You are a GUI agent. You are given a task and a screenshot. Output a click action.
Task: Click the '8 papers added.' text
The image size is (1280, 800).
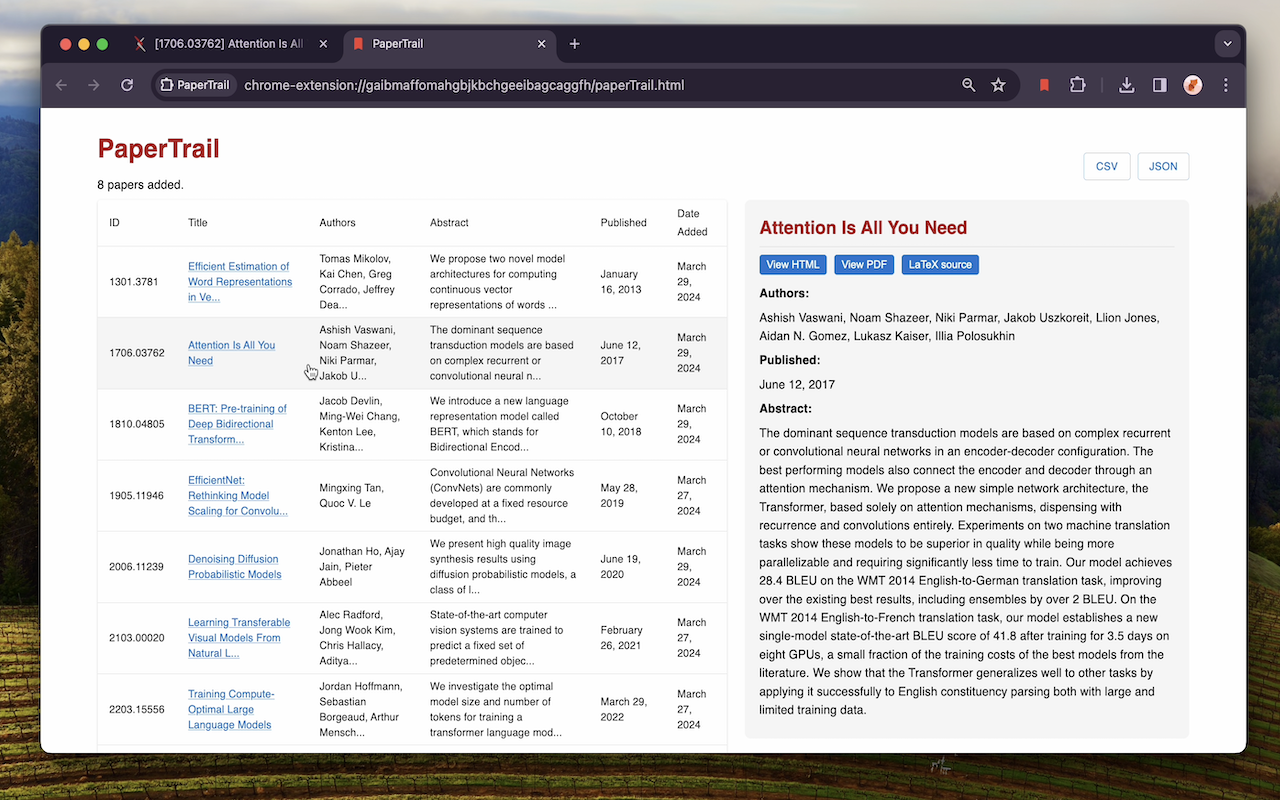click(140, 185)
